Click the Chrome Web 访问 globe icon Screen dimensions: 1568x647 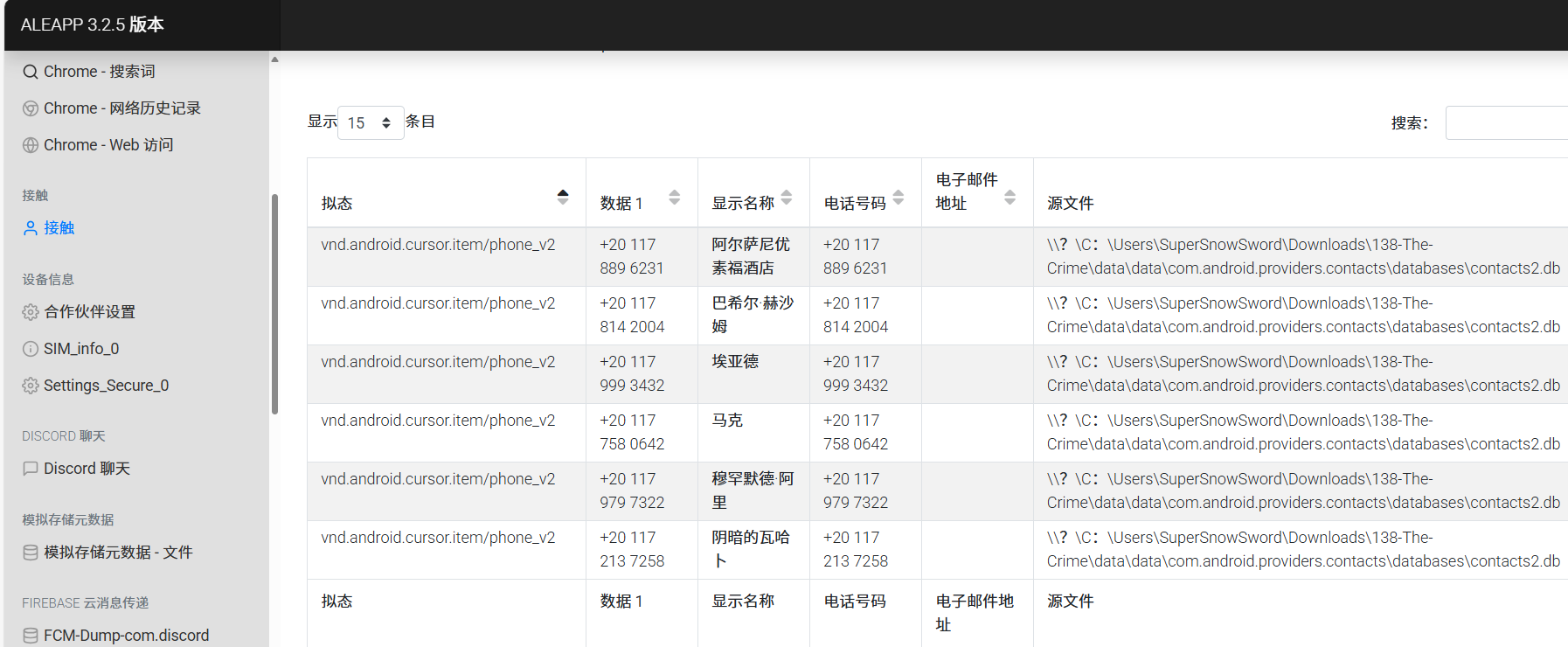point(31,145)
